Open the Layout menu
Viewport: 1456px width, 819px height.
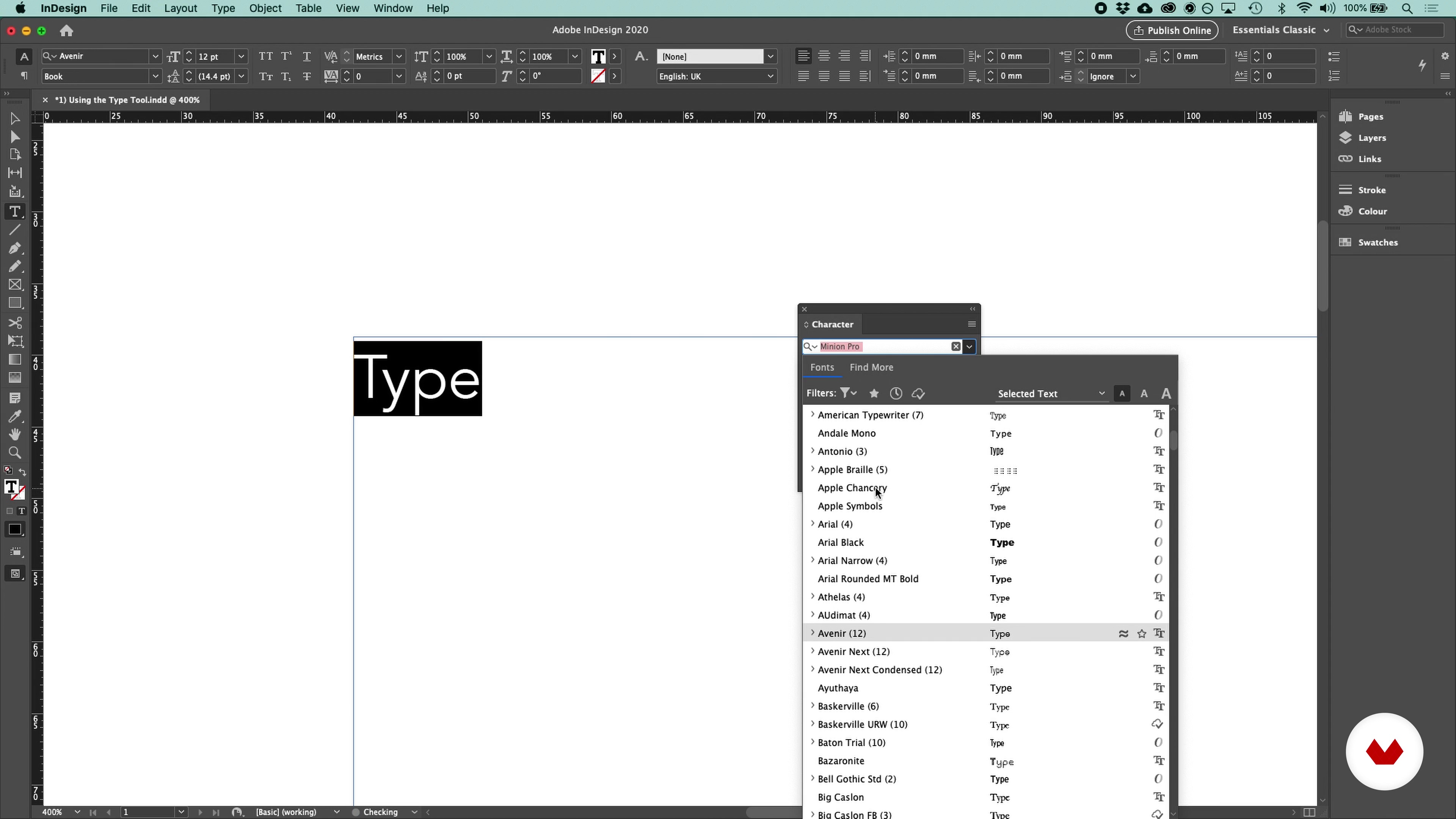coord(180,8)
